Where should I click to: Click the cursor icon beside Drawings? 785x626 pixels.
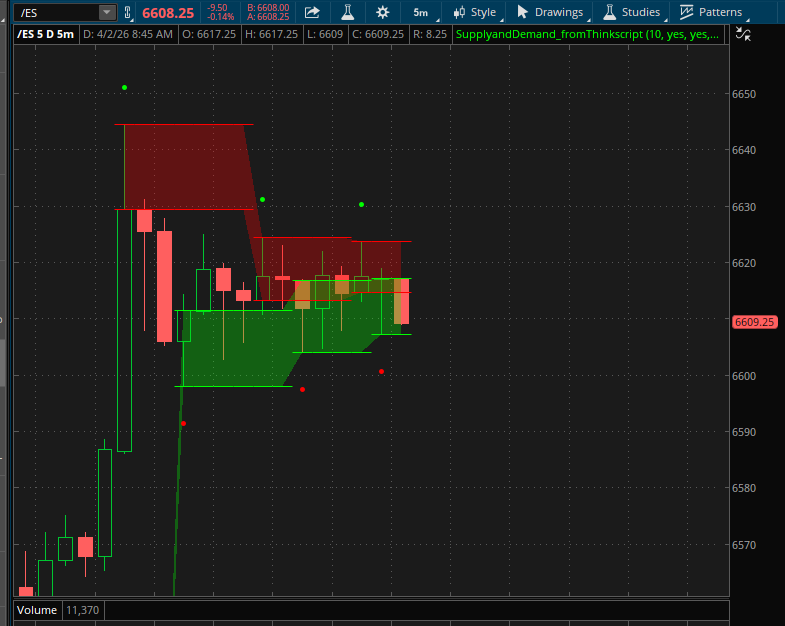coord(522,12)
